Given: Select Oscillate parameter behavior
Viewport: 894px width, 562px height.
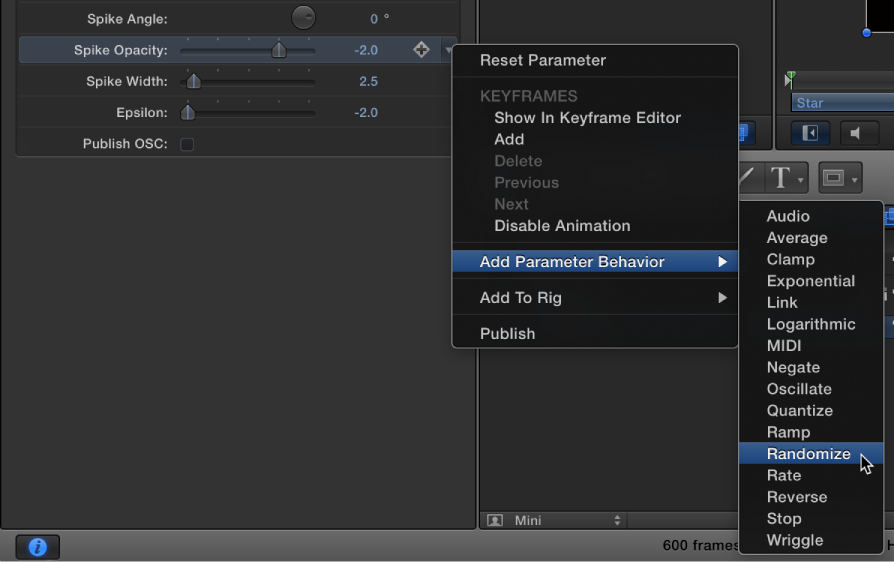Looking at the screenshot, I should [811, 389].
